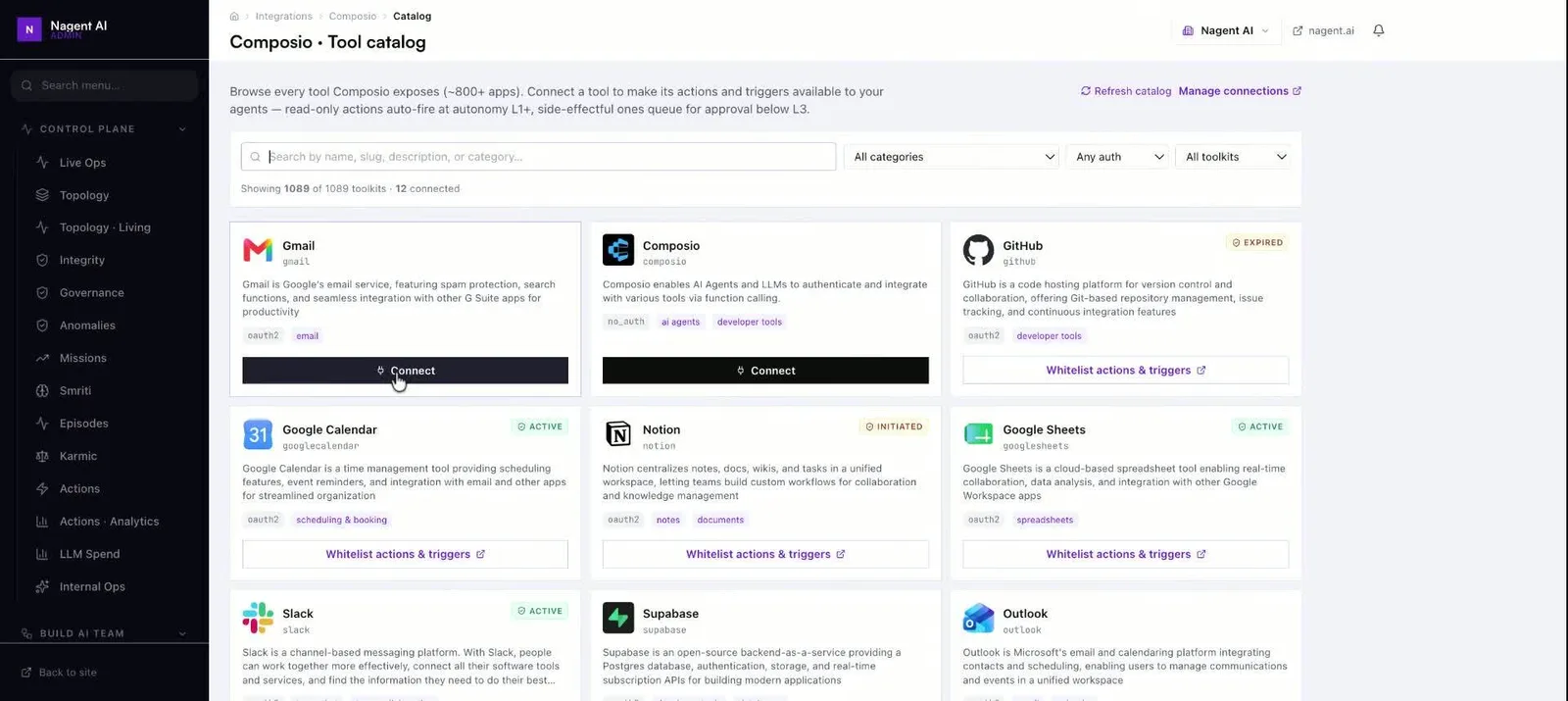Expand the Build AI Team section

(103, 633)
